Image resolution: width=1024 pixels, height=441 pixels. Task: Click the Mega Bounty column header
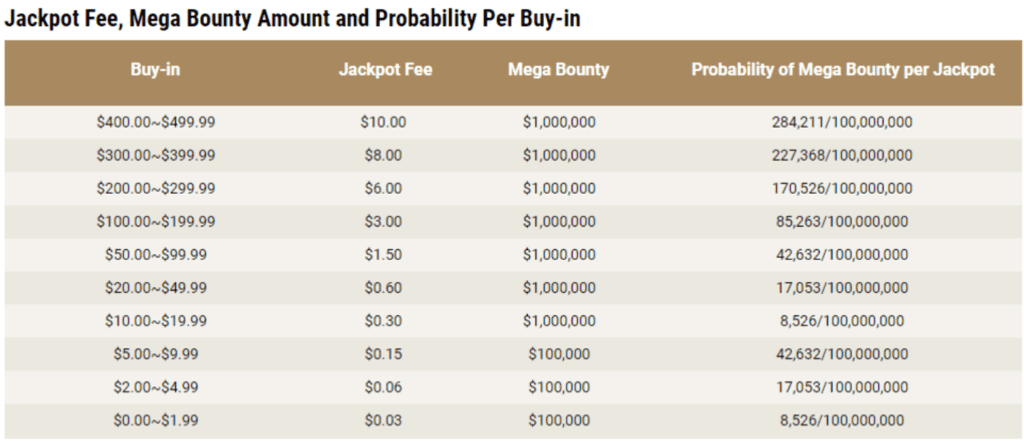558,70
